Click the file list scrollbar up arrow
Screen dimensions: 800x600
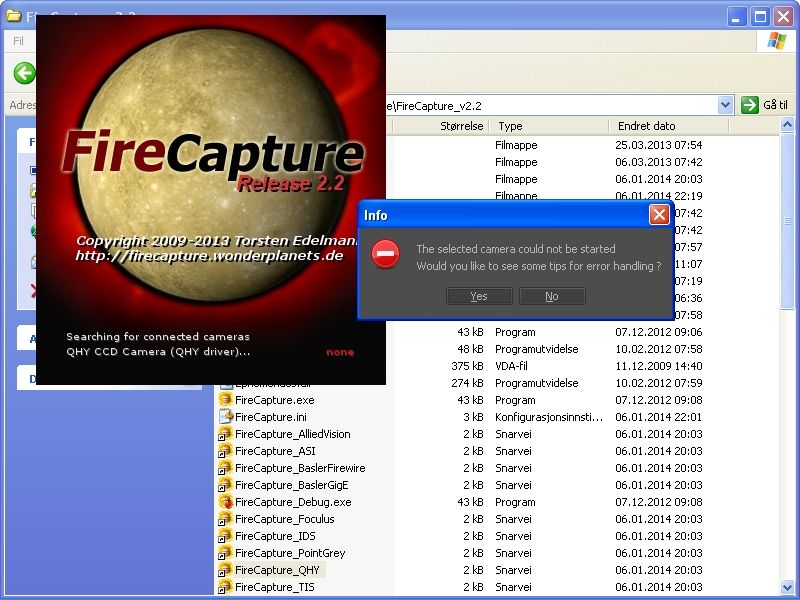[x=787, y=124]
